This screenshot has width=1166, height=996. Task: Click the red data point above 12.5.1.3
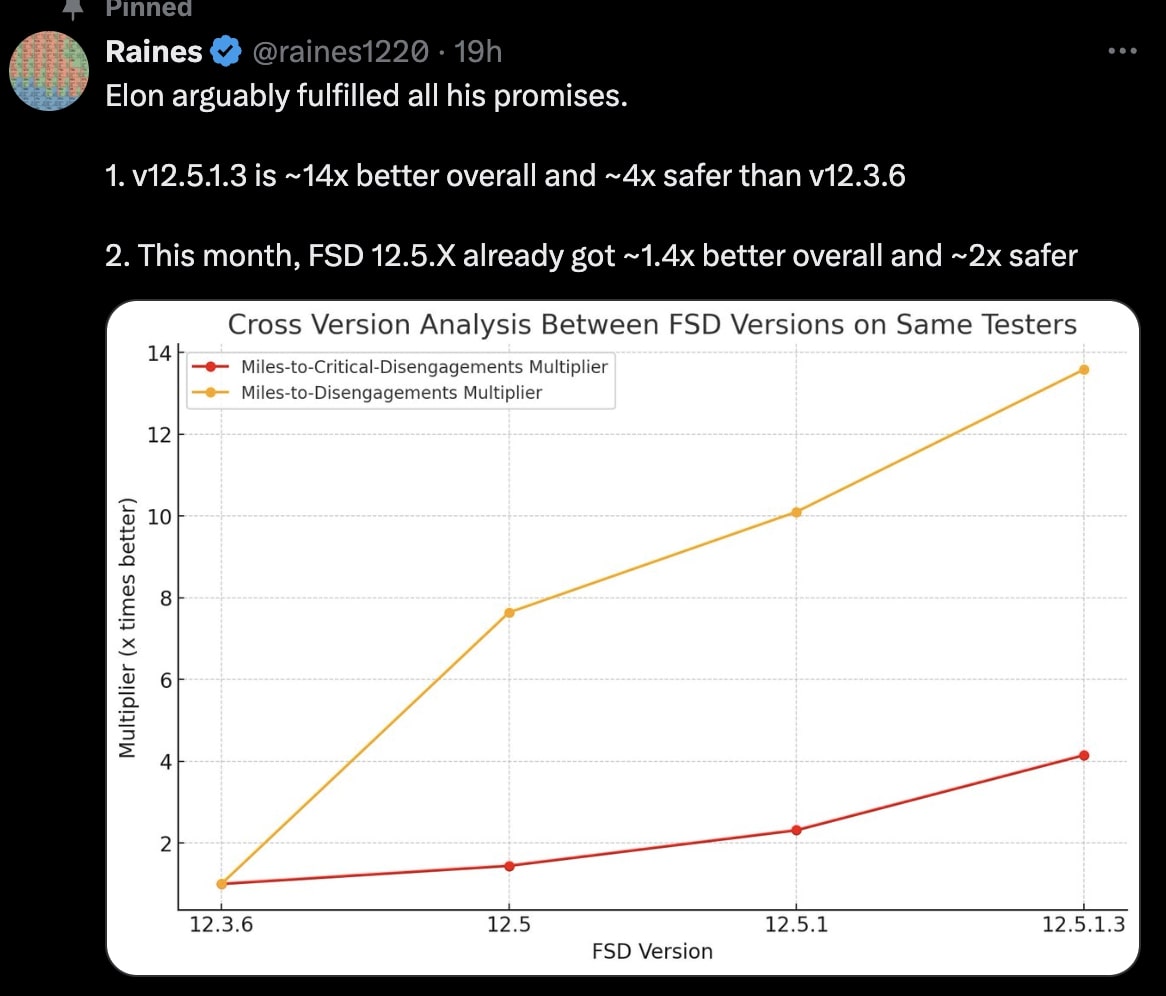pos(1084,754)
